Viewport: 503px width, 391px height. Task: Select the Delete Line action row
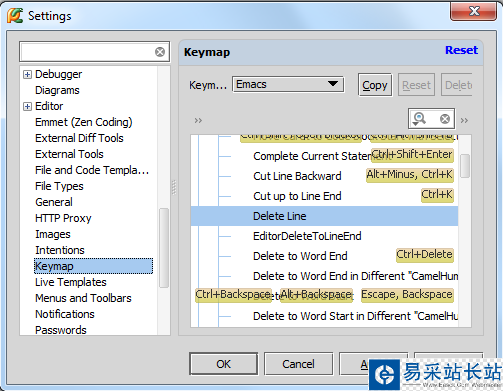point(324,216)
